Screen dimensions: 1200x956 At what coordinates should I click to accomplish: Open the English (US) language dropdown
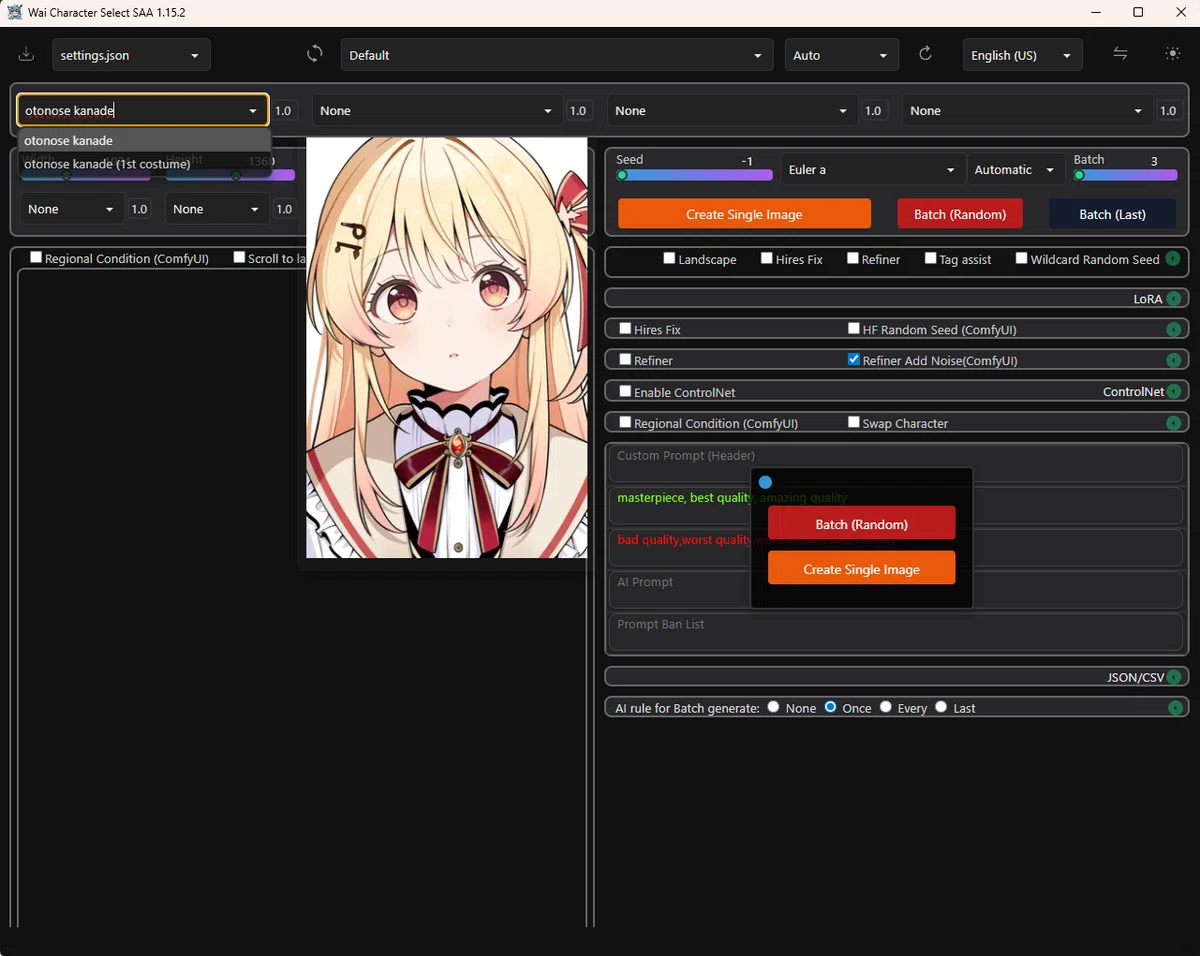[1022, 55]
